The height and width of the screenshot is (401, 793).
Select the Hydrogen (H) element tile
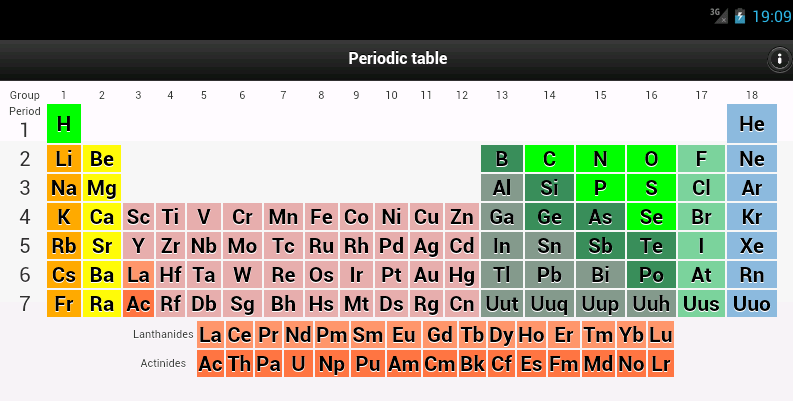(64, 124)
